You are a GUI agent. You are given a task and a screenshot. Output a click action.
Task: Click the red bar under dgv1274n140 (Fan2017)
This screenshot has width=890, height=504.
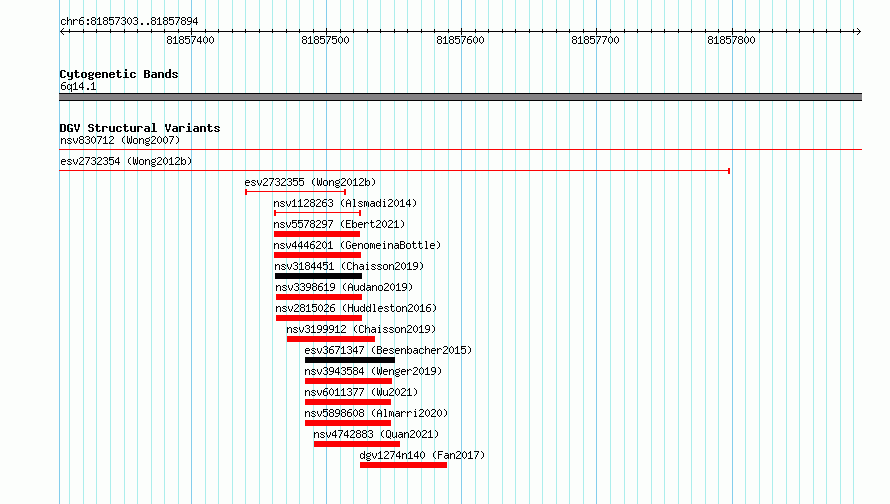pos(404,465)
